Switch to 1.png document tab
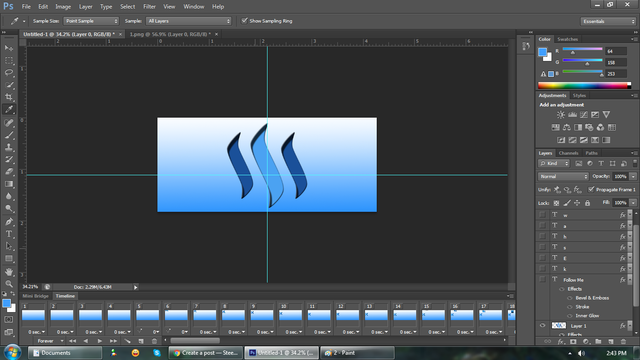This screenshot has height=360, width=640. (x=171, y=34)
